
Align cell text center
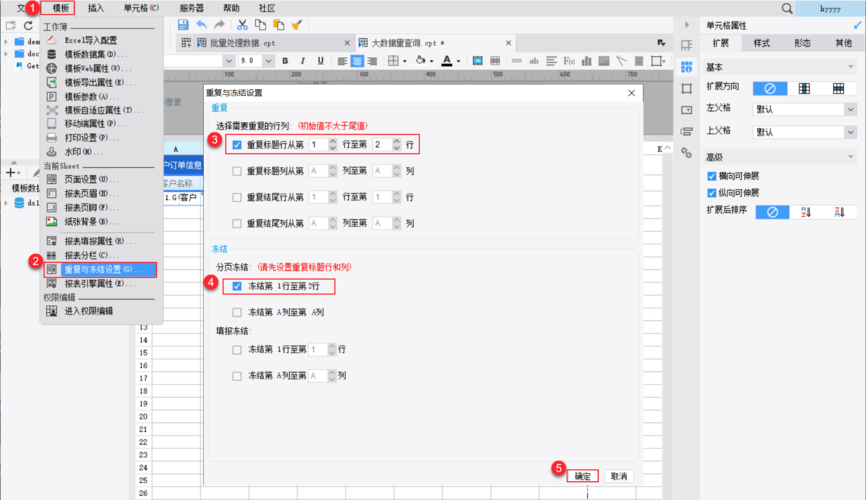point(357,61)
